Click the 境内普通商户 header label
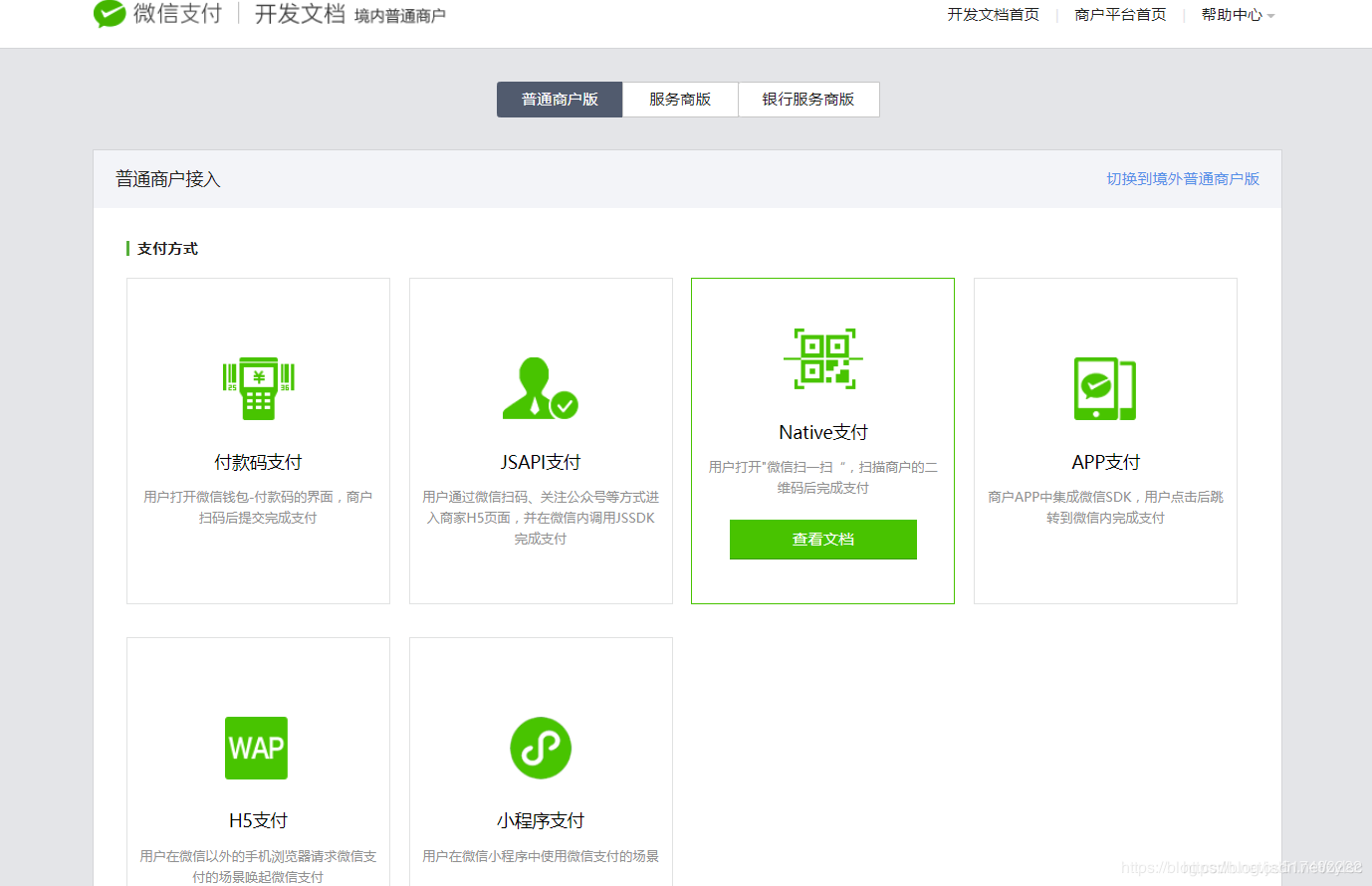 click(x=400, y=16)
